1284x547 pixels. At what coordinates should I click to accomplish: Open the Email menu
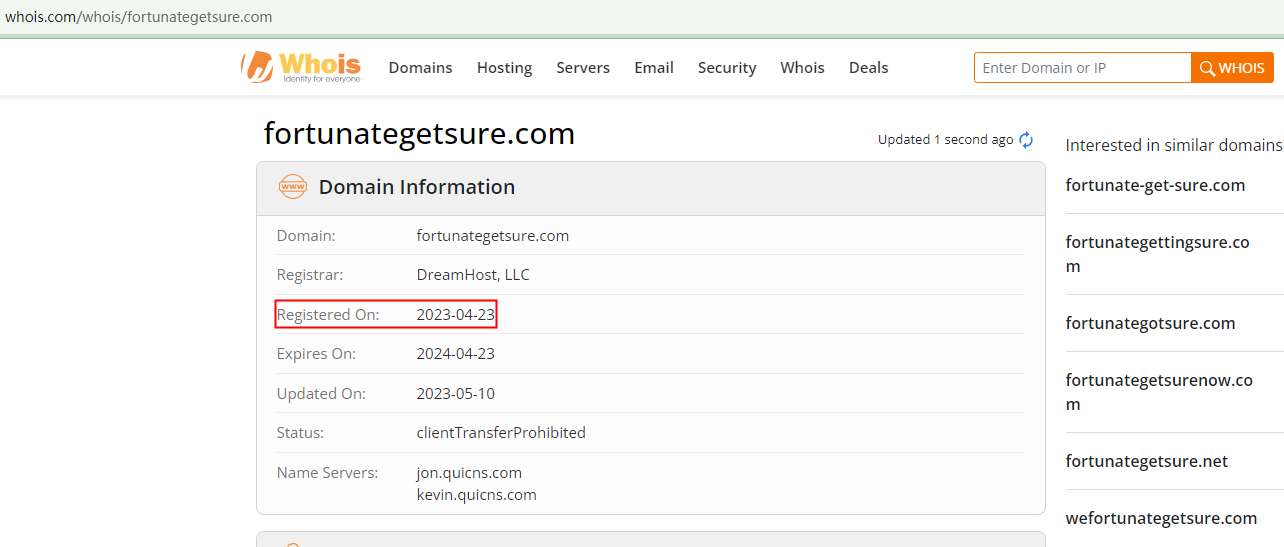(654, 68)
